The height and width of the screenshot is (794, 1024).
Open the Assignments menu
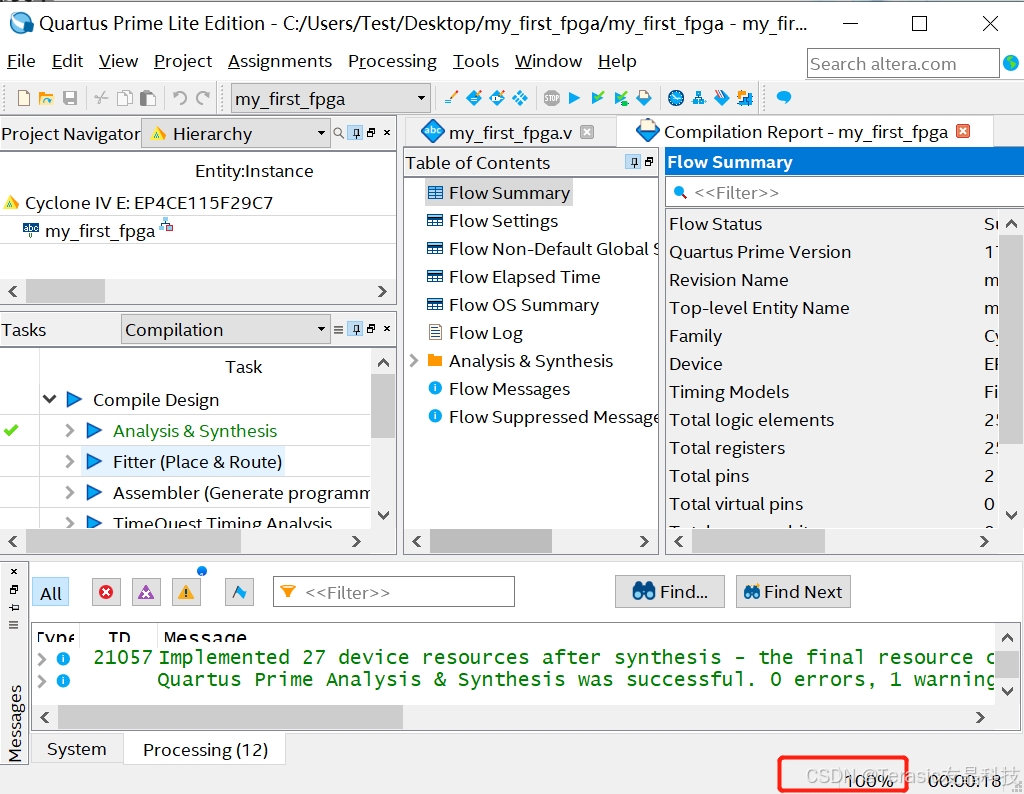(x=280, y=61)
